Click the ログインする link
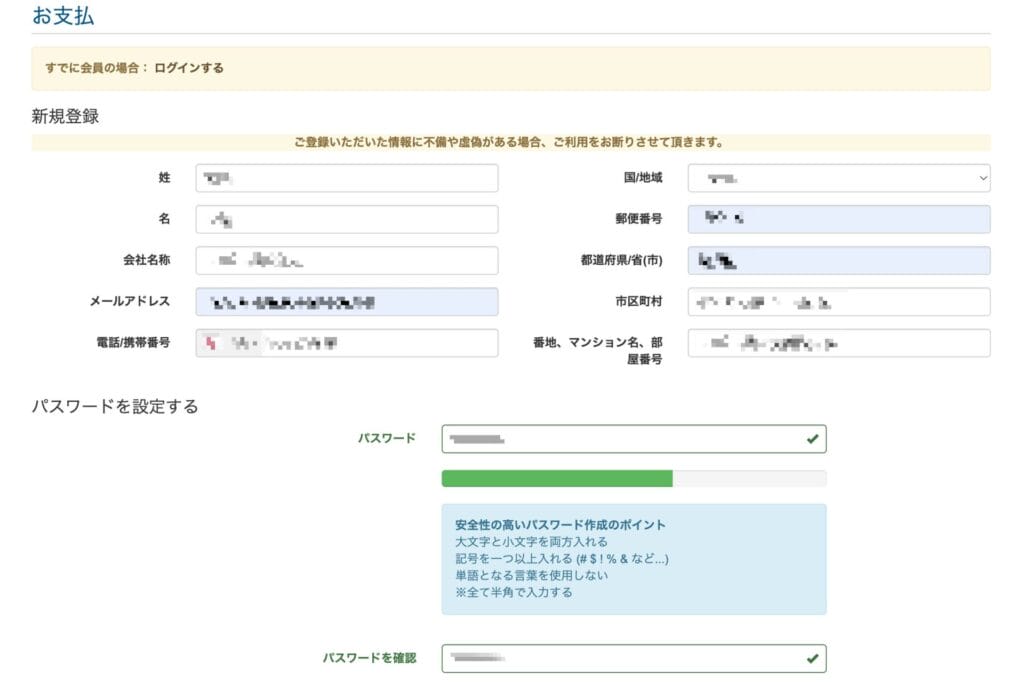Viewport: 1024px width, 683px height. point(189,68)
